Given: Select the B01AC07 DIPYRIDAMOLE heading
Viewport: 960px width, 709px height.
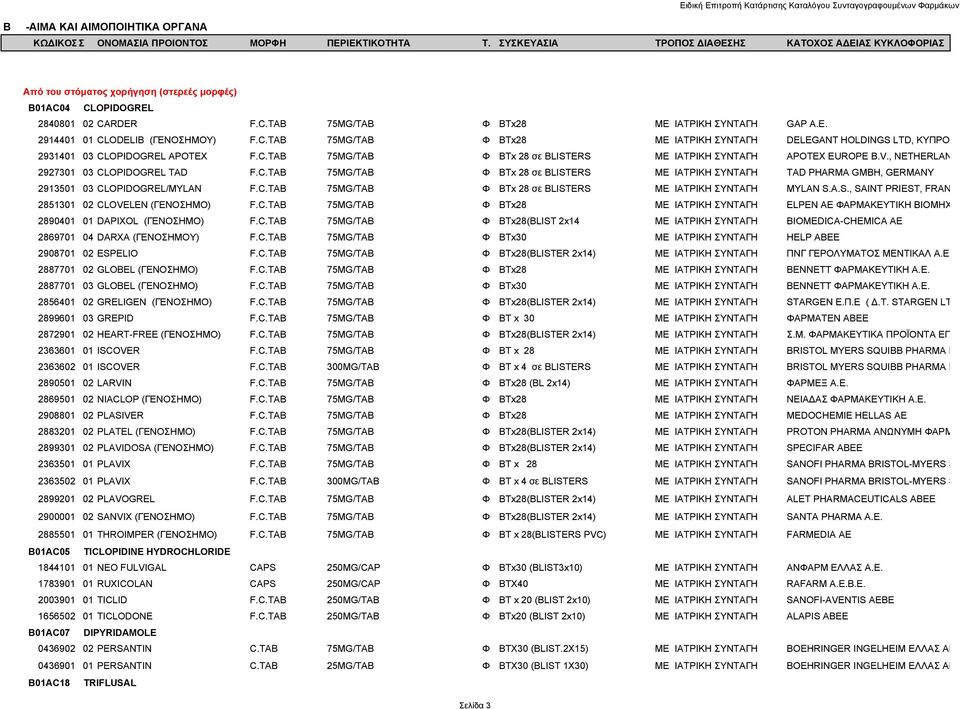Looking at the screenshot, I should [x=92, y=632].
